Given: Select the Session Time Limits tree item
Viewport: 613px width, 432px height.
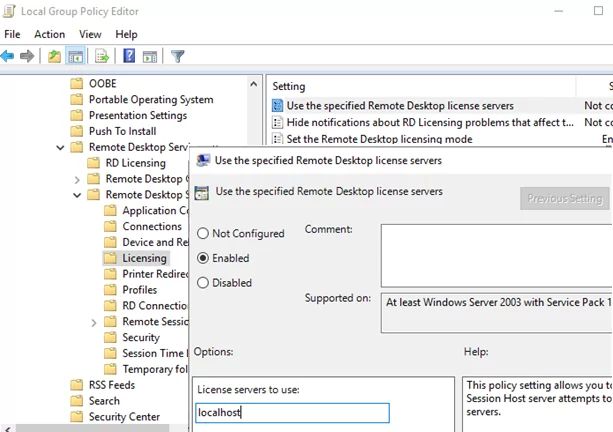Looking at the screenshot, I should tap(155, 353).
